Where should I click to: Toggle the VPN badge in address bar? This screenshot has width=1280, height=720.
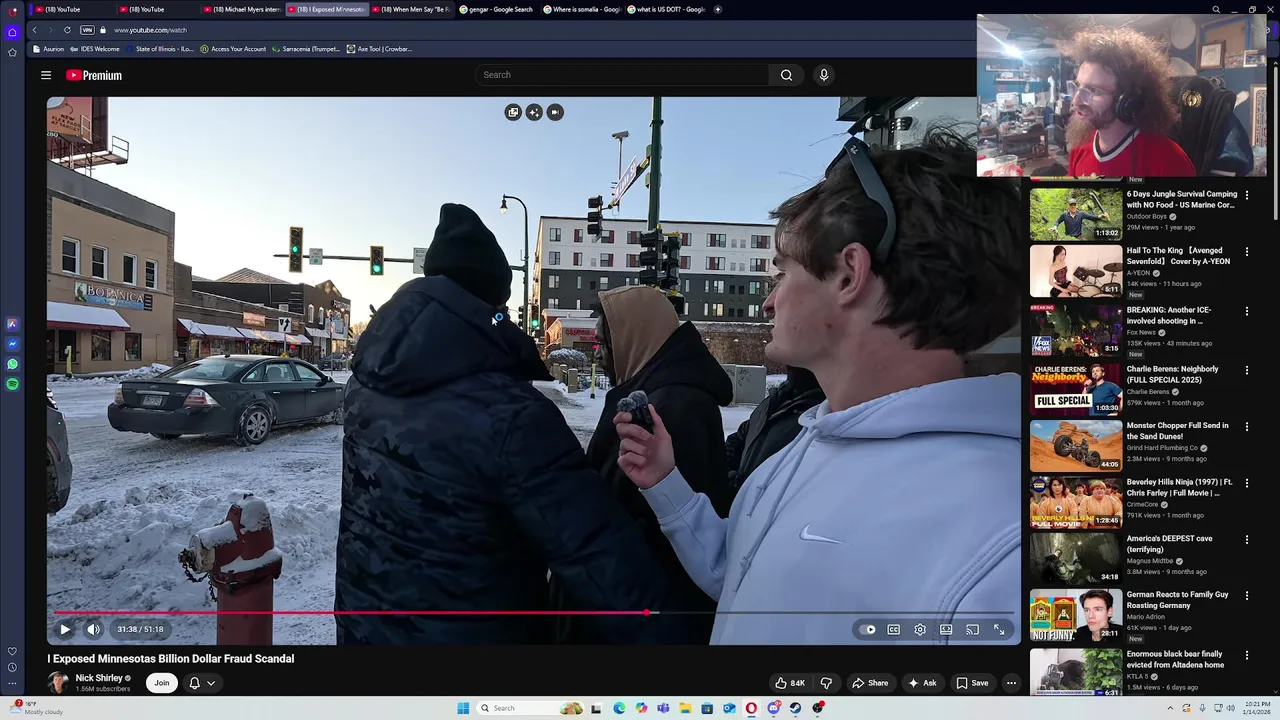87,30
